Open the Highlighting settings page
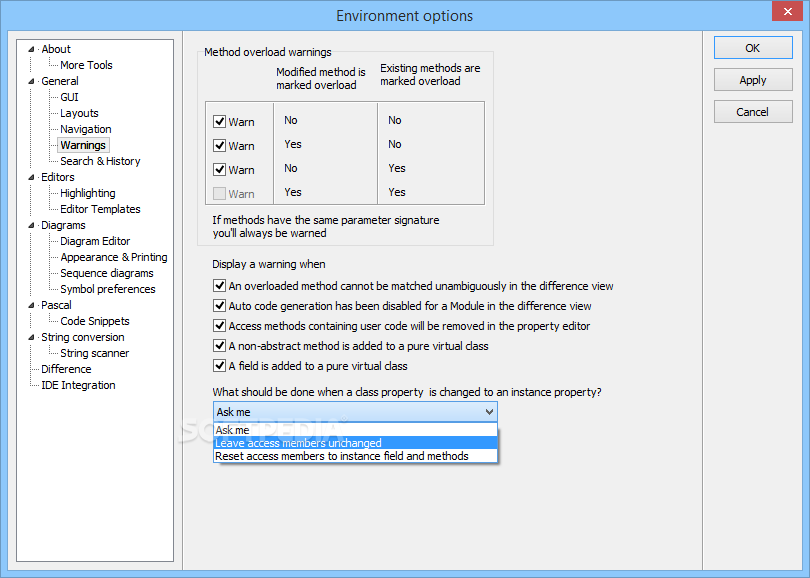 (x=88, y=193)
